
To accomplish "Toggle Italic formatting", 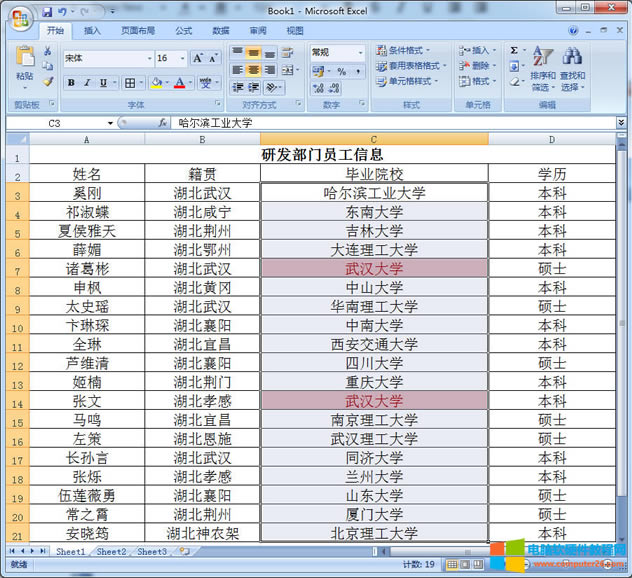I will coord(87,83).
